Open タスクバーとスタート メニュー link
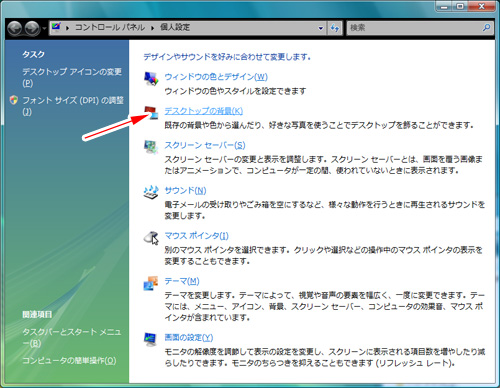Image resolution: width=500 pixels, height=388 pixels. coord(72,337)
